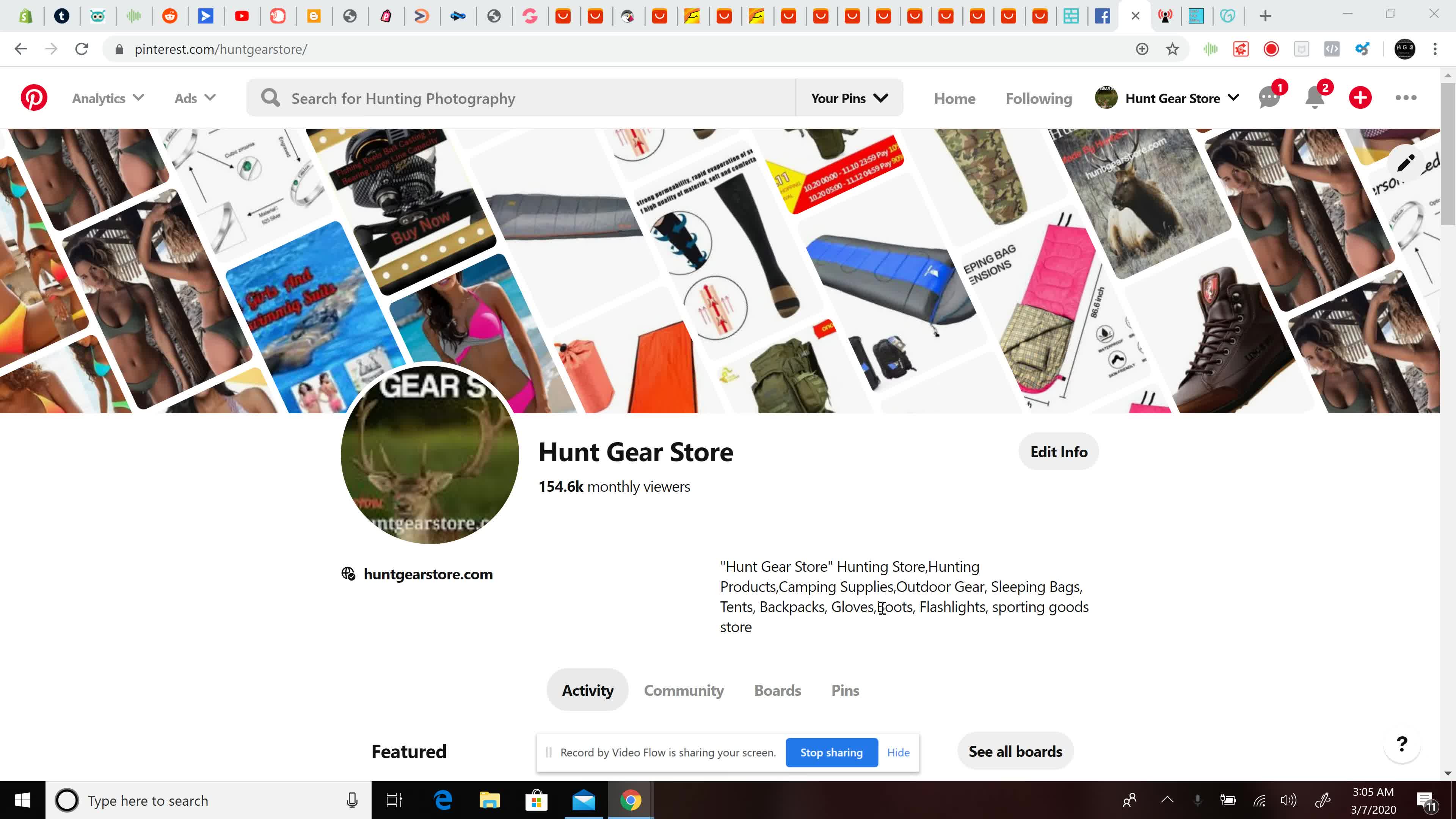
Task: Click the scrollbar down arrow
Action: [x=1448, y=773]
